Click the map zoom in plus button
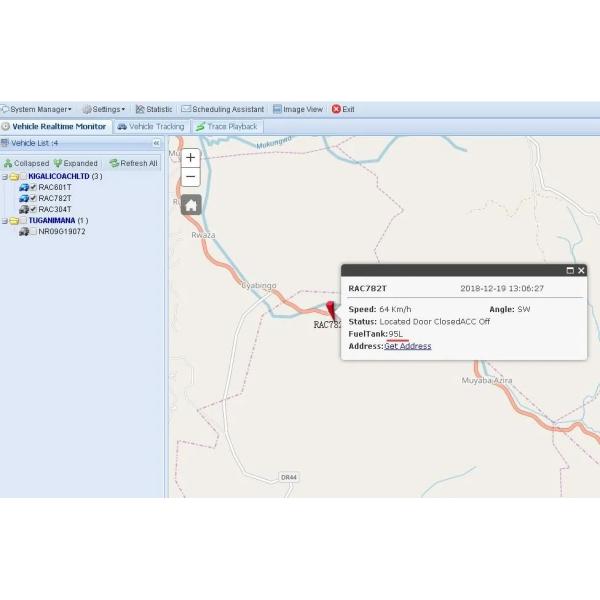 [x=191, y=158]
